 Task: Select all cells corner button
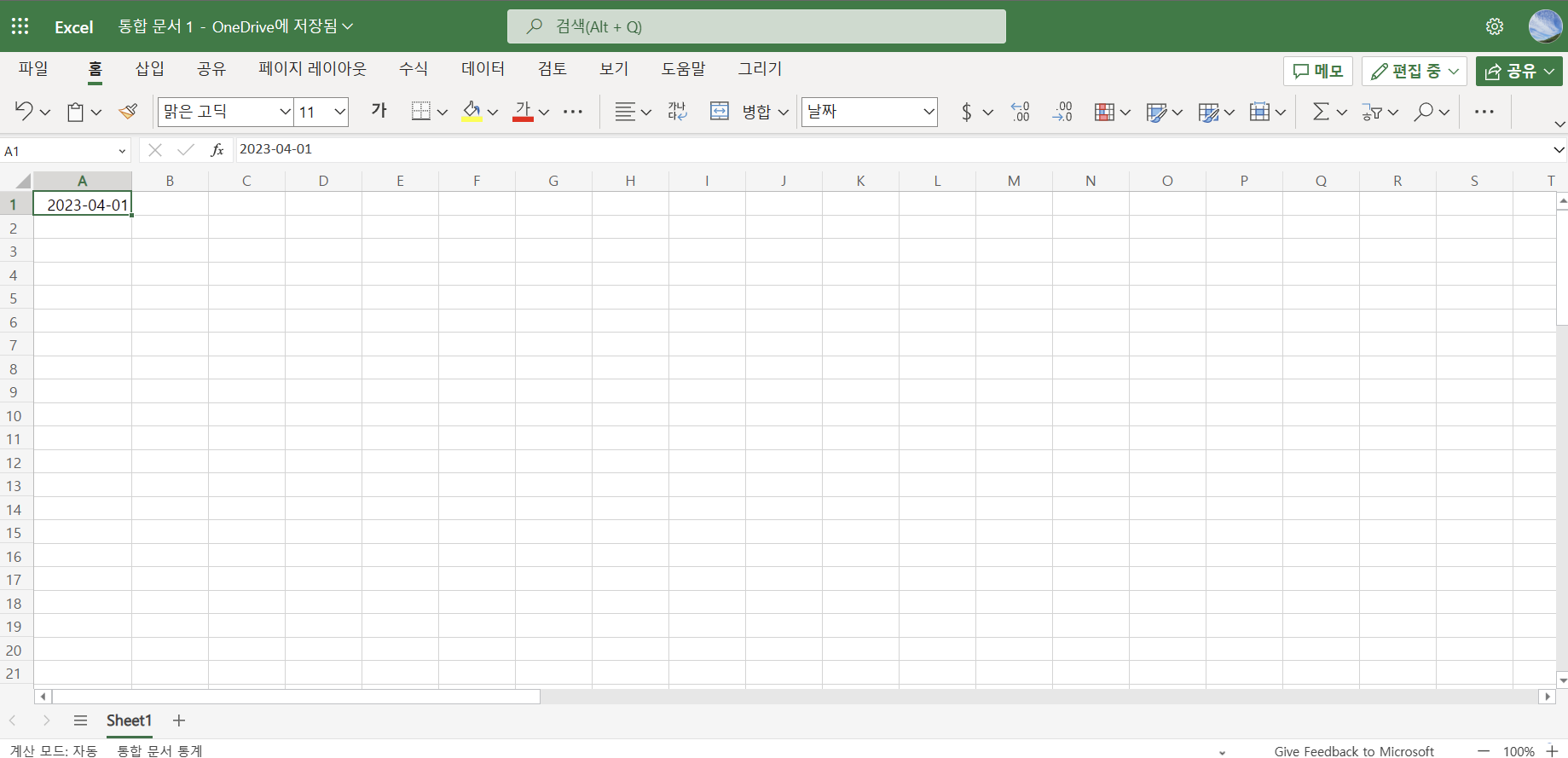(x=23, y=181)
